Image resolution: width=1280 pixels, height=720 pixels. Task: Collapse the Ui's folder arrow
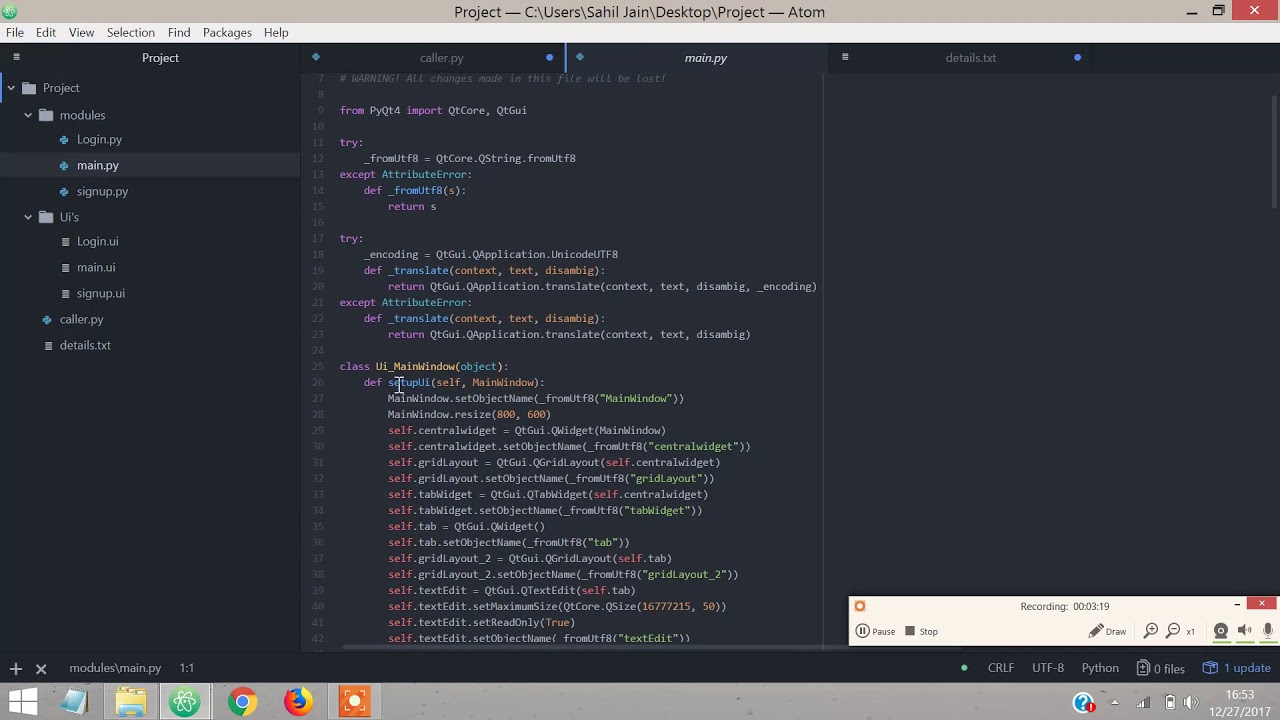coord(28,217)
